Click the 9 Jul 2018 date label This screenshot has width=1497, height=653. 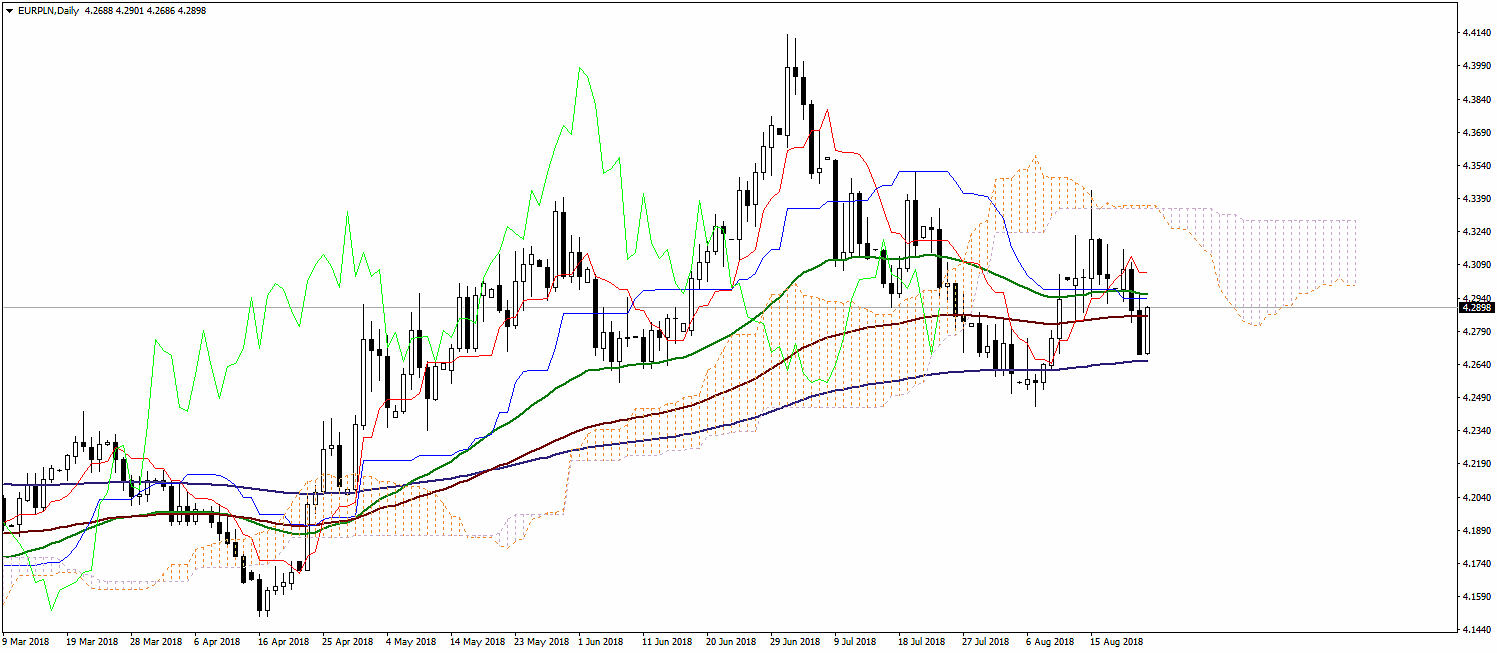click(x=856, y=641)
